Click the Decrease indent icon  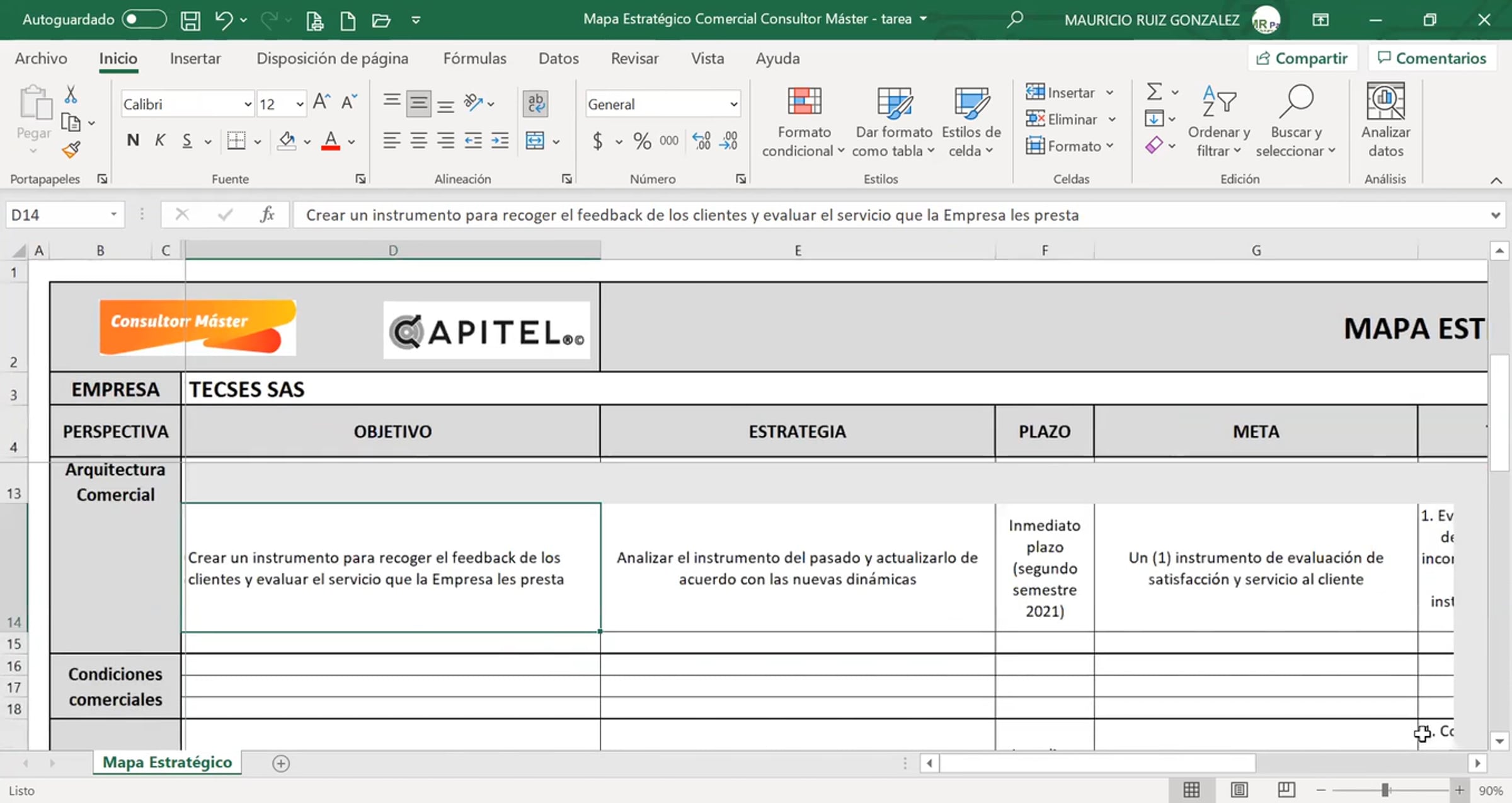coord(472,141)
